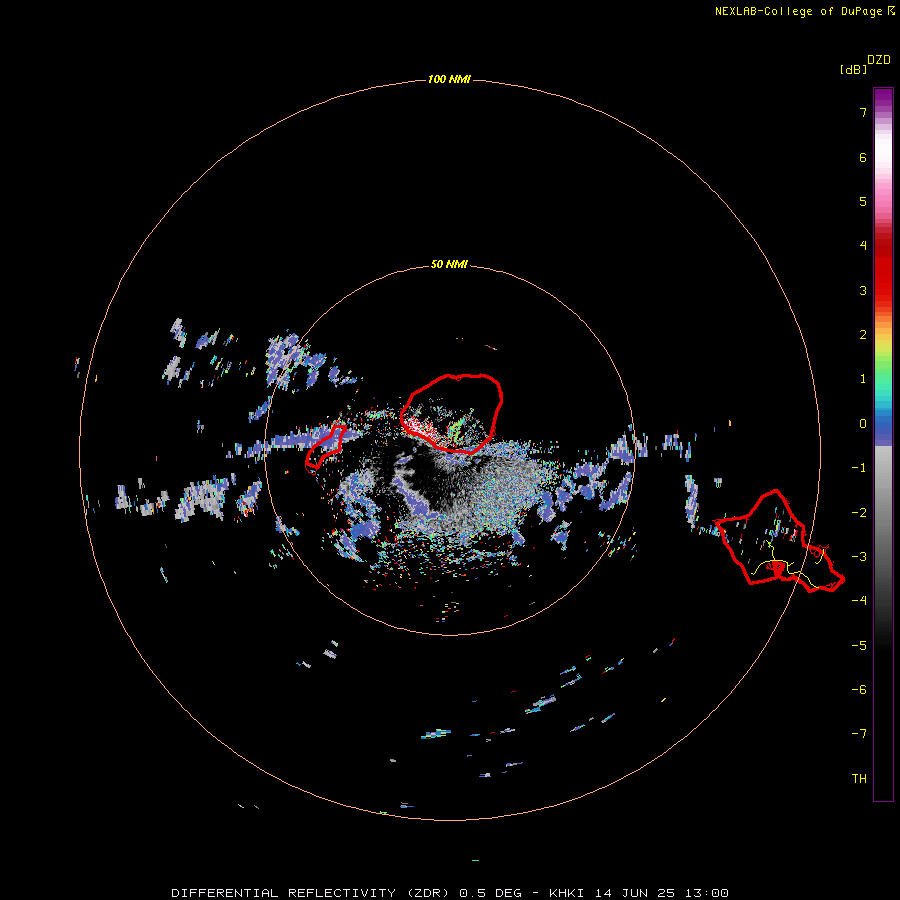900x900 pixels.
Task: Click the 7 value on colorbar
Action: point(863,112)
